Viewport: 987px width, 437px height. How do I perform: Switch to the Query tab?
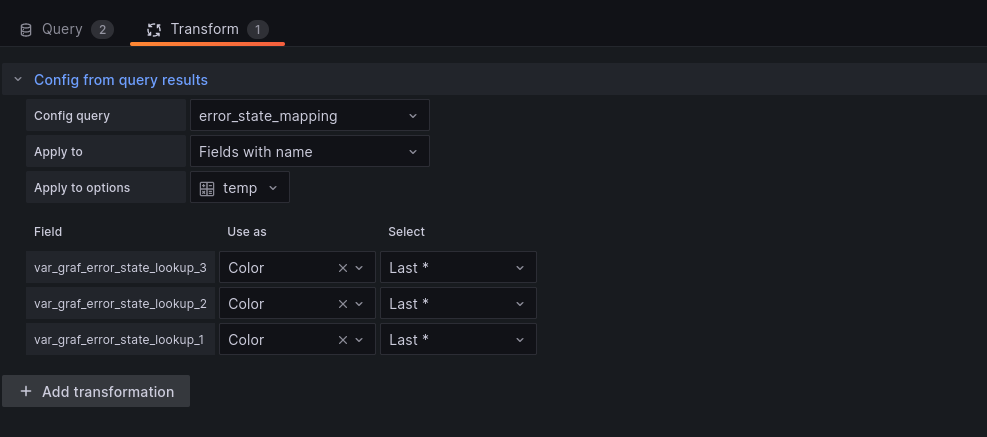(64, 30)
